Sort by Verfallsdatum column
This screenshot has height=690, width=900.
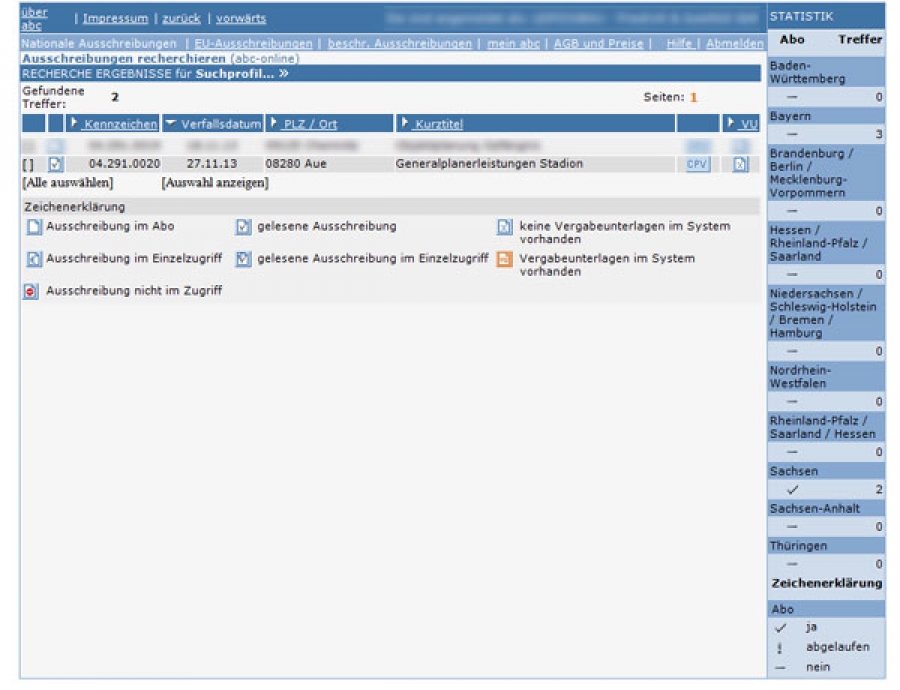(221, 124)
